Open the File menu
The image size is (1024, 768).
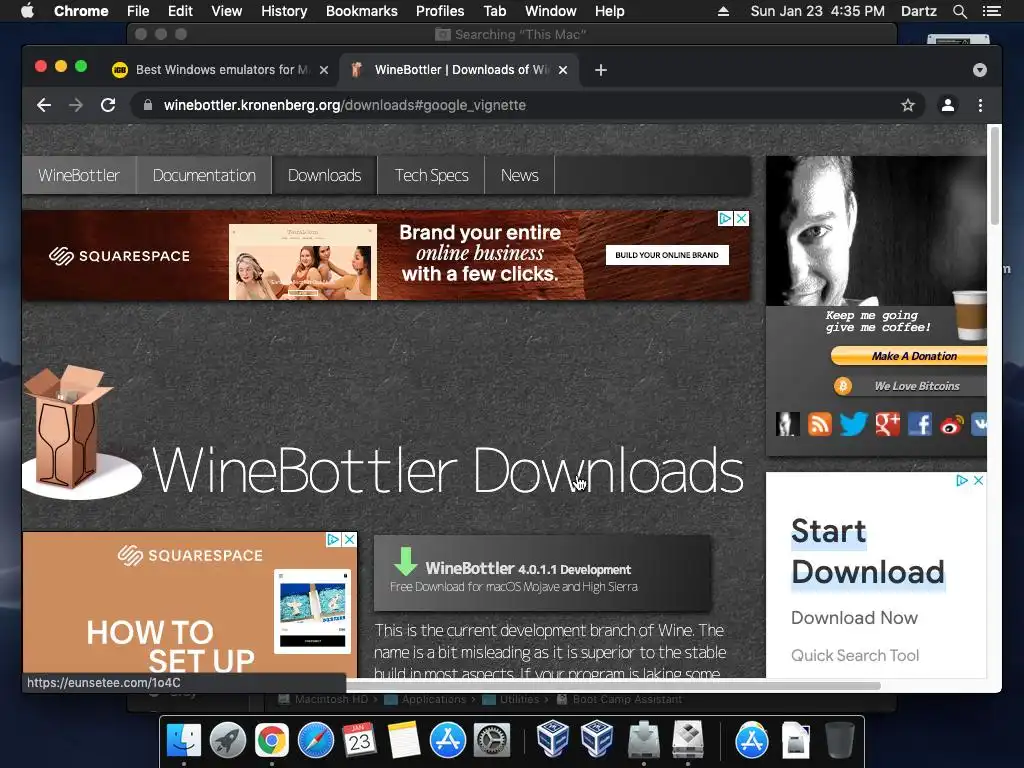(x=138, y=11)
